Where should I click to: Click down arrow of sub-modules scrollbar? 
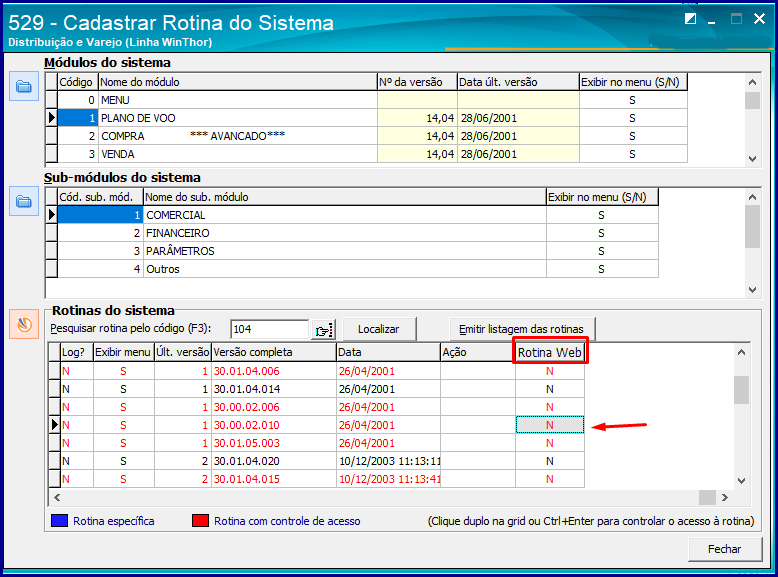[752, 290]
